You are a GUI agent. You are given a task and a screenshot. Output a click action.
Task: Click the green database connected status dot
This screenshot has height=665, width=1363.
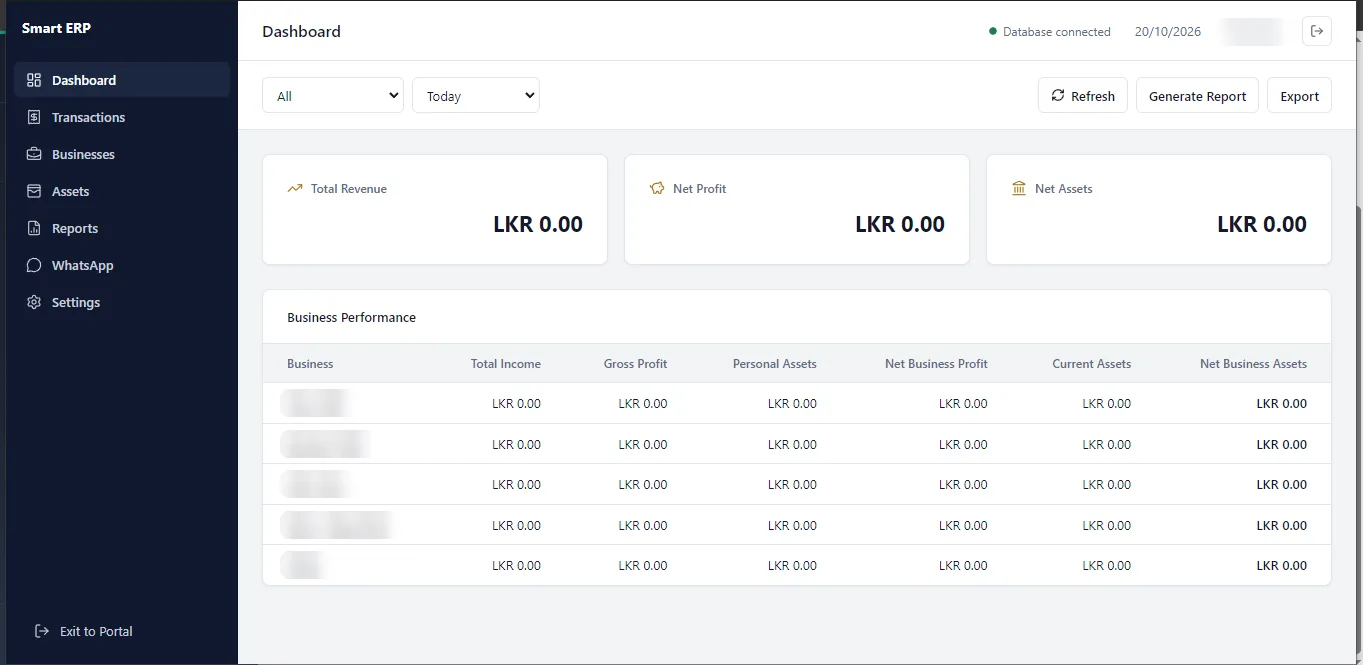(993, 31)
